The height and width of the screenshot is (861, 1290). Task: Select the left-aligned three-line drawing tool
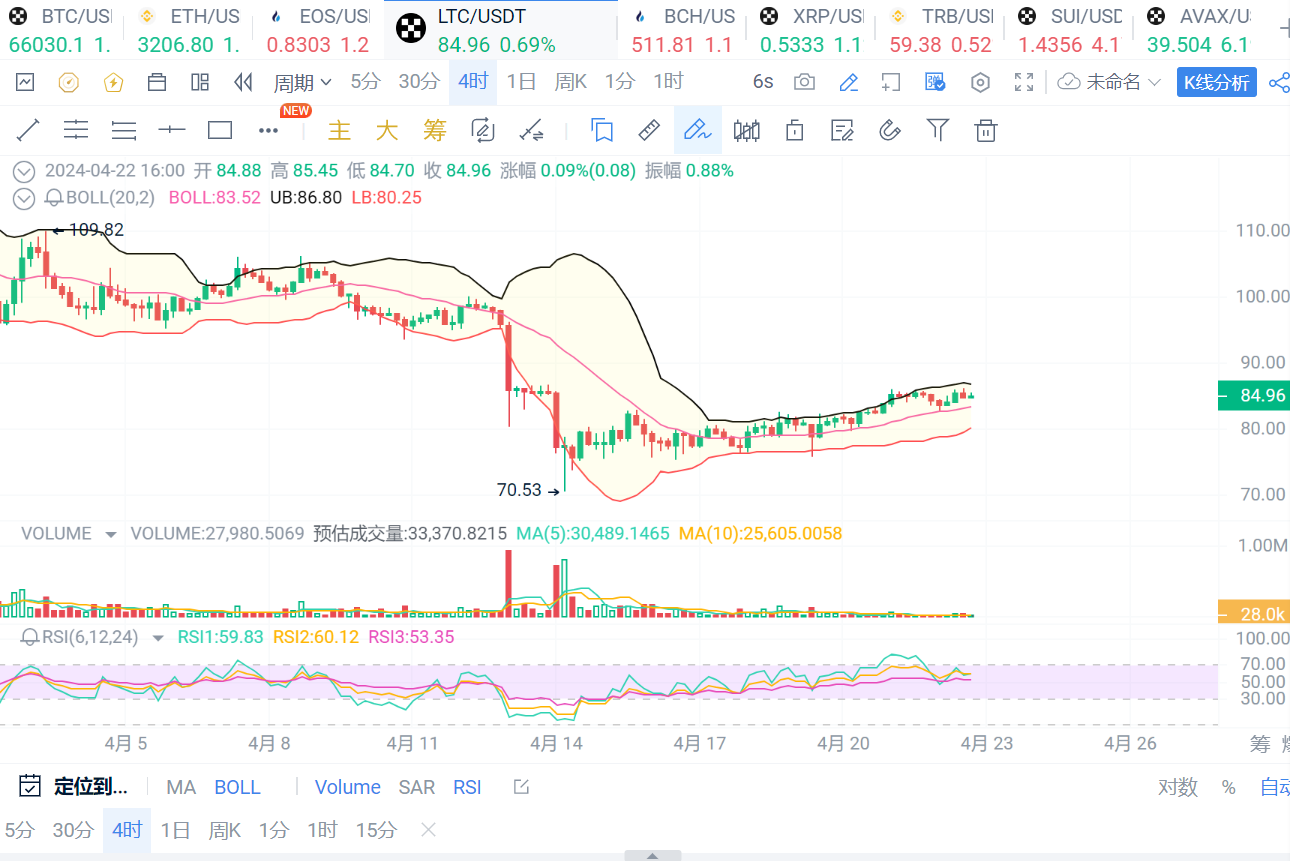124,130
